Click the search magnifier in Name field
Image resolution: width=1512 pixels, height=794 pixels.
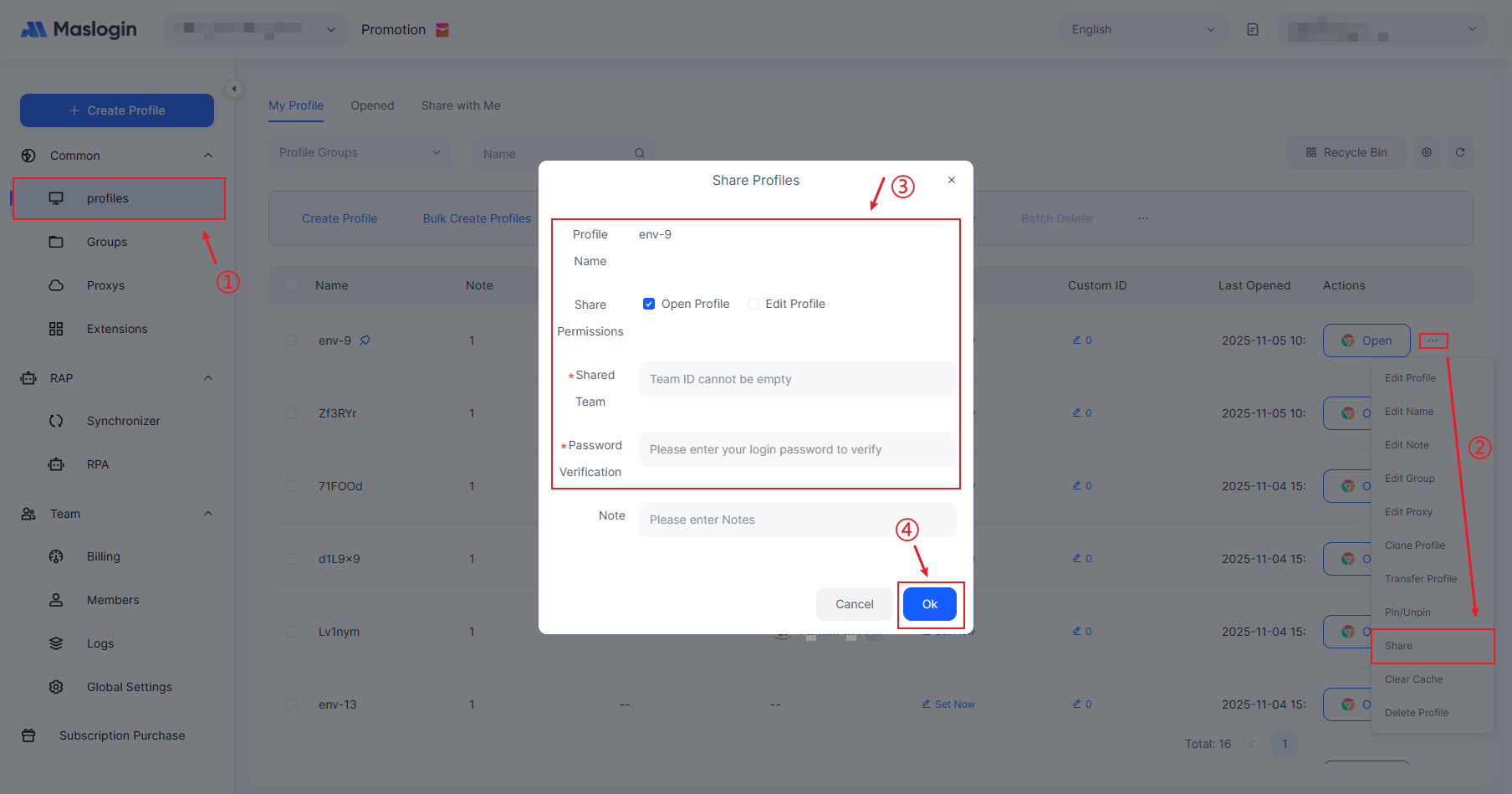639,153
